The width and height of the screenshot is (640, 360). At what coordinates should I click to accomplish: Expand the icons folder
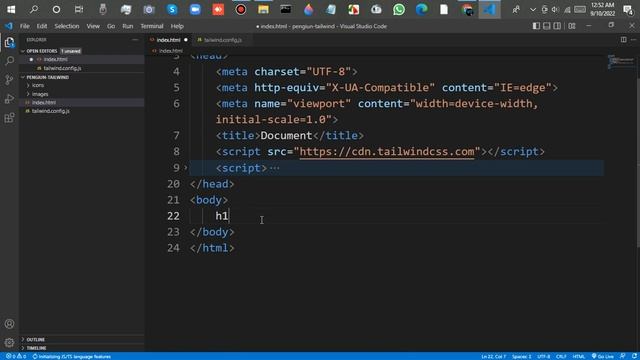click(38, 85)
